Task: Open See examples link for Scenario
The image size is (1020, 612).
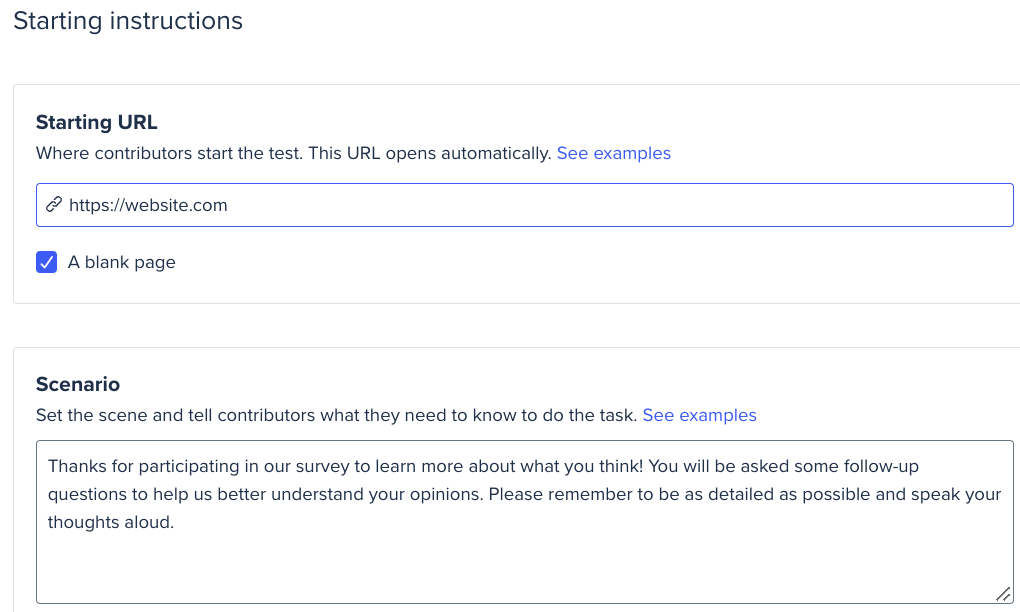Action: pos(699,415)
